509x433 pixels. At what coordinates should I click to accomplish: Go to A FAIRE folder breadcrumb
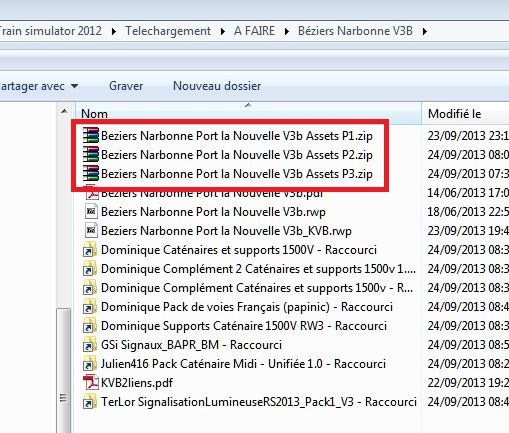tap(254, 31)
